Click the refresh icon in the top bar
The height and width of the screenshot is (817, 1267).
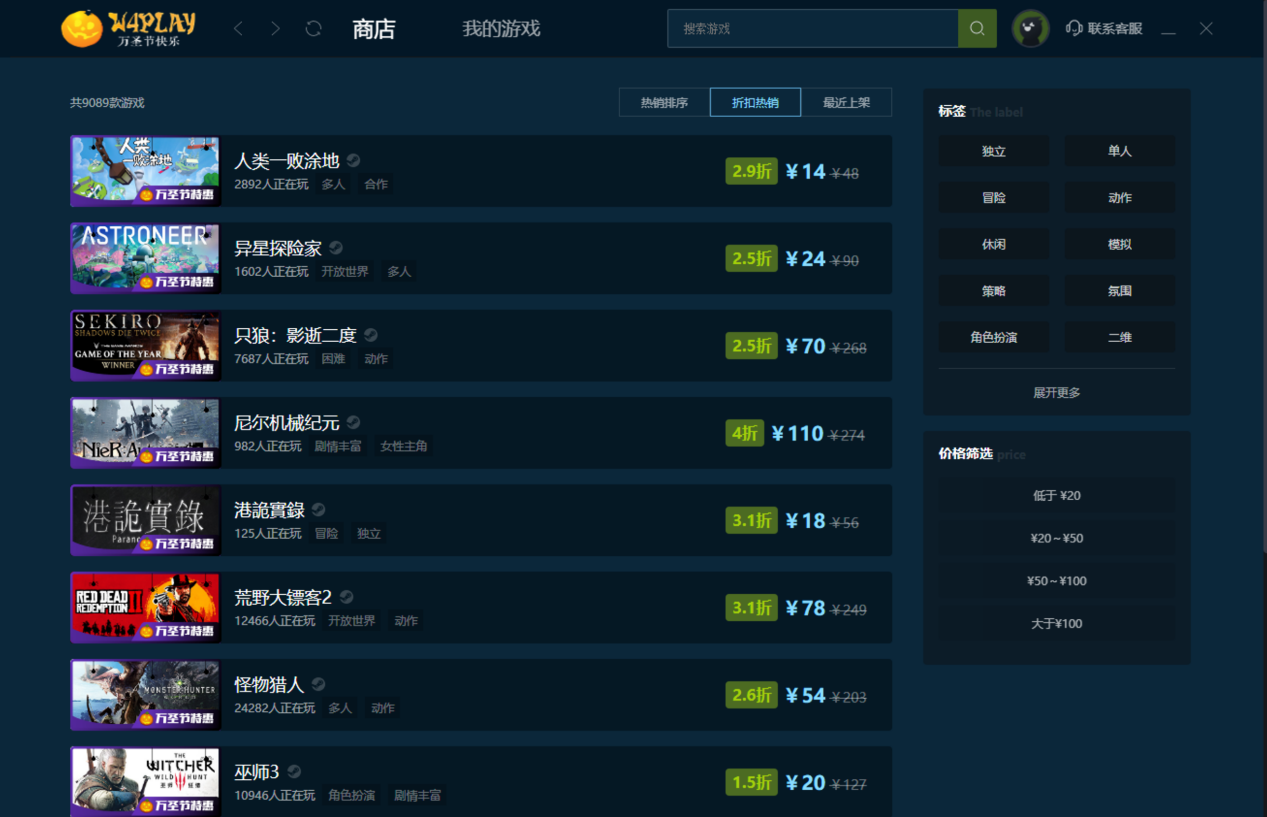pos(313,28)
